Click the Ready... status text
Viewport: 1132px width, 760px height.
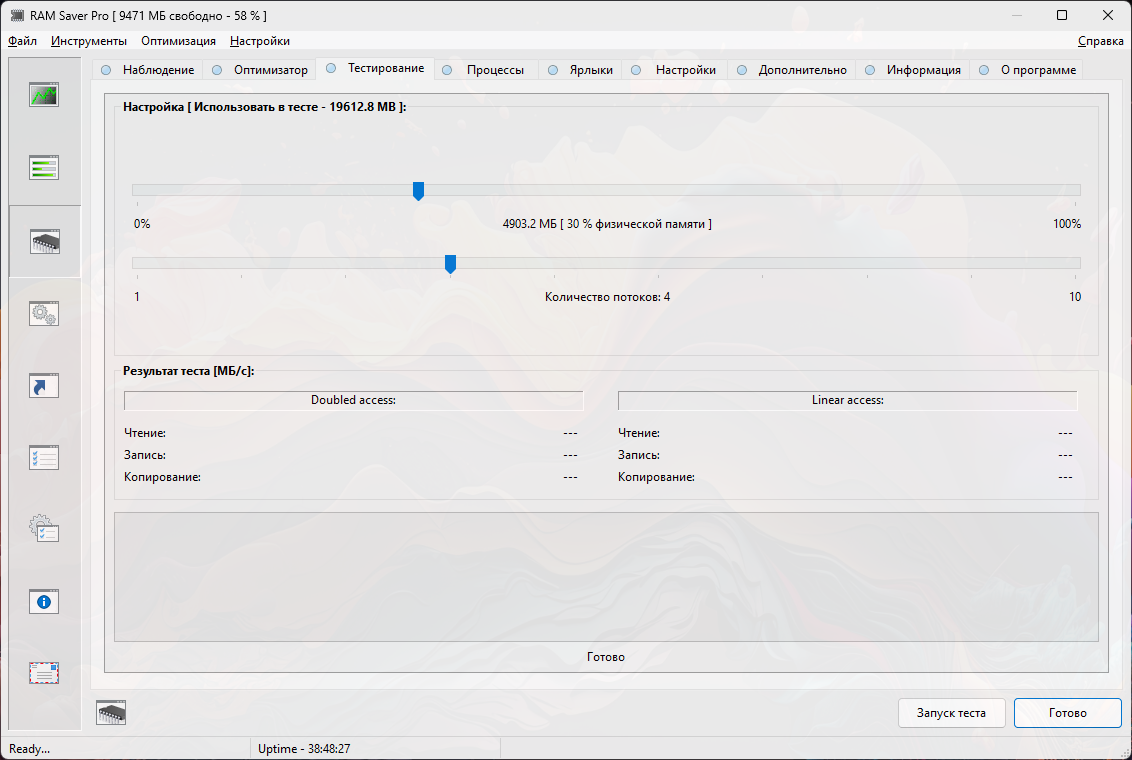30,749
